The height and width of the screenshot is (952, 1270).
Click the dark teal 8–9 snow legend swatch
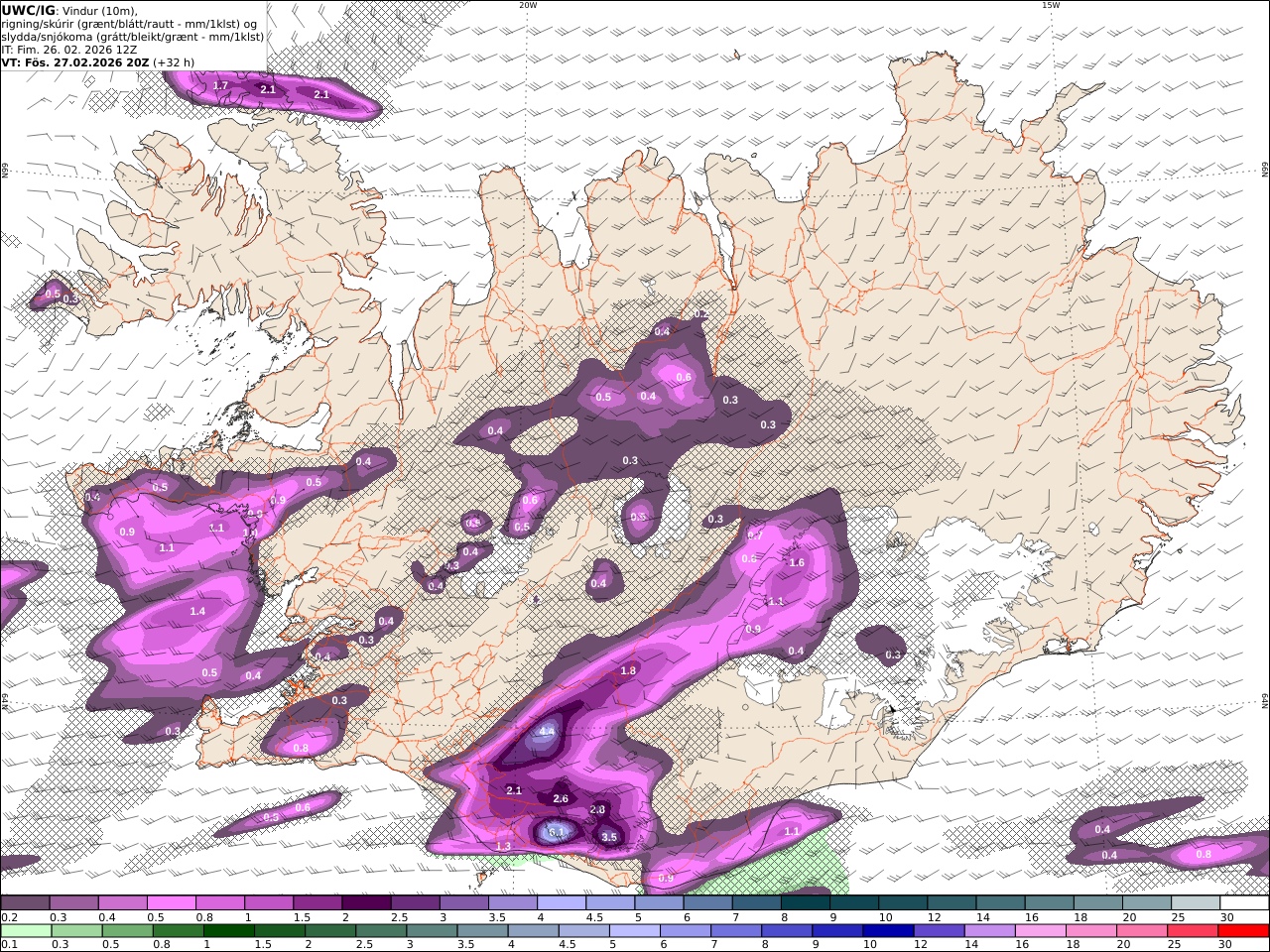806,903
